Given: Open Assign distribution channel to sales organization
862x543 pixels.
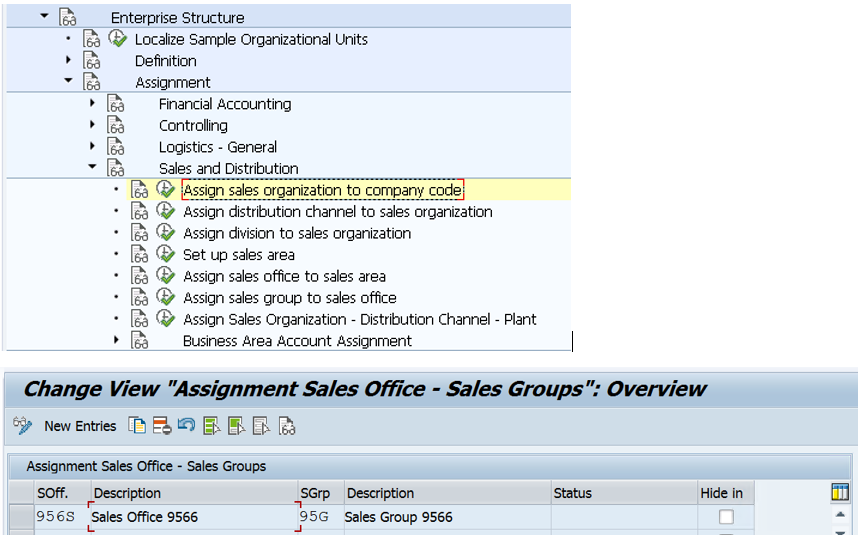Looking at the screenshot, I should point(337,212).
